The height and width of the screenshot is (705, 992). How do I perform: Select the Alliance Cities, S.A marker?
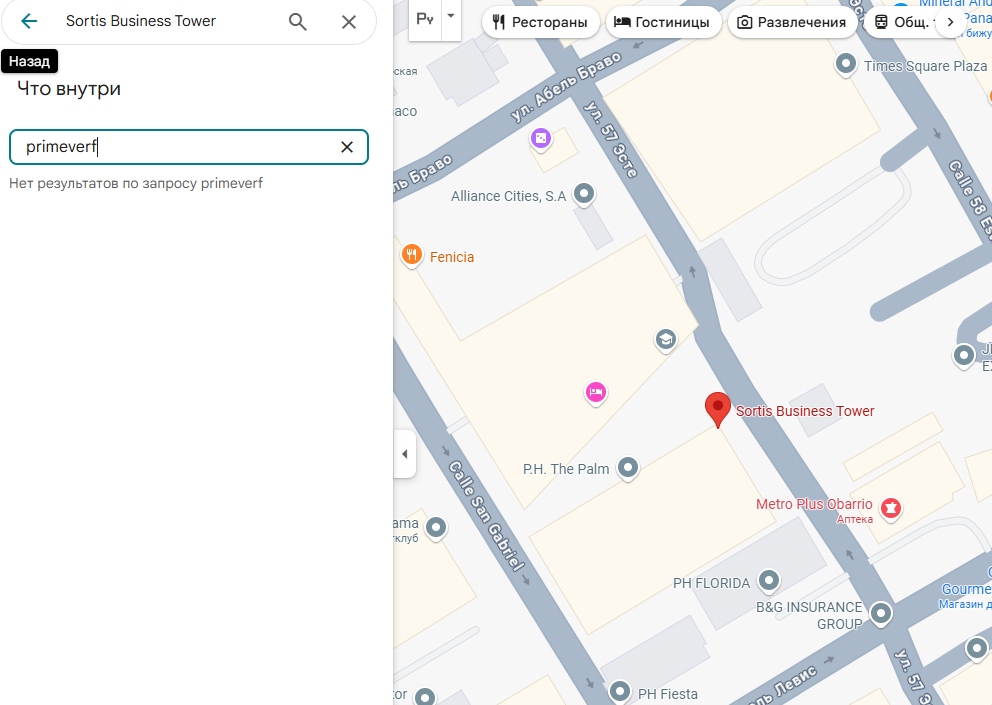[x=583, y=194]
